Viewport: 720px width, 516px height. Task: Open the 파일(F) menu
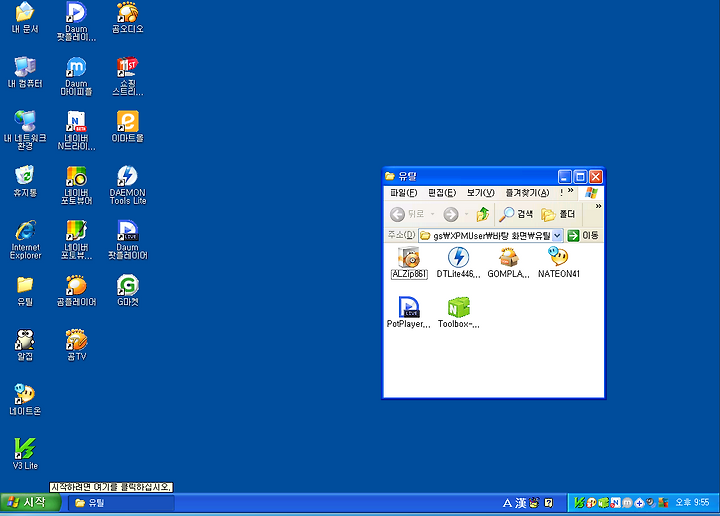click(404, 193)
